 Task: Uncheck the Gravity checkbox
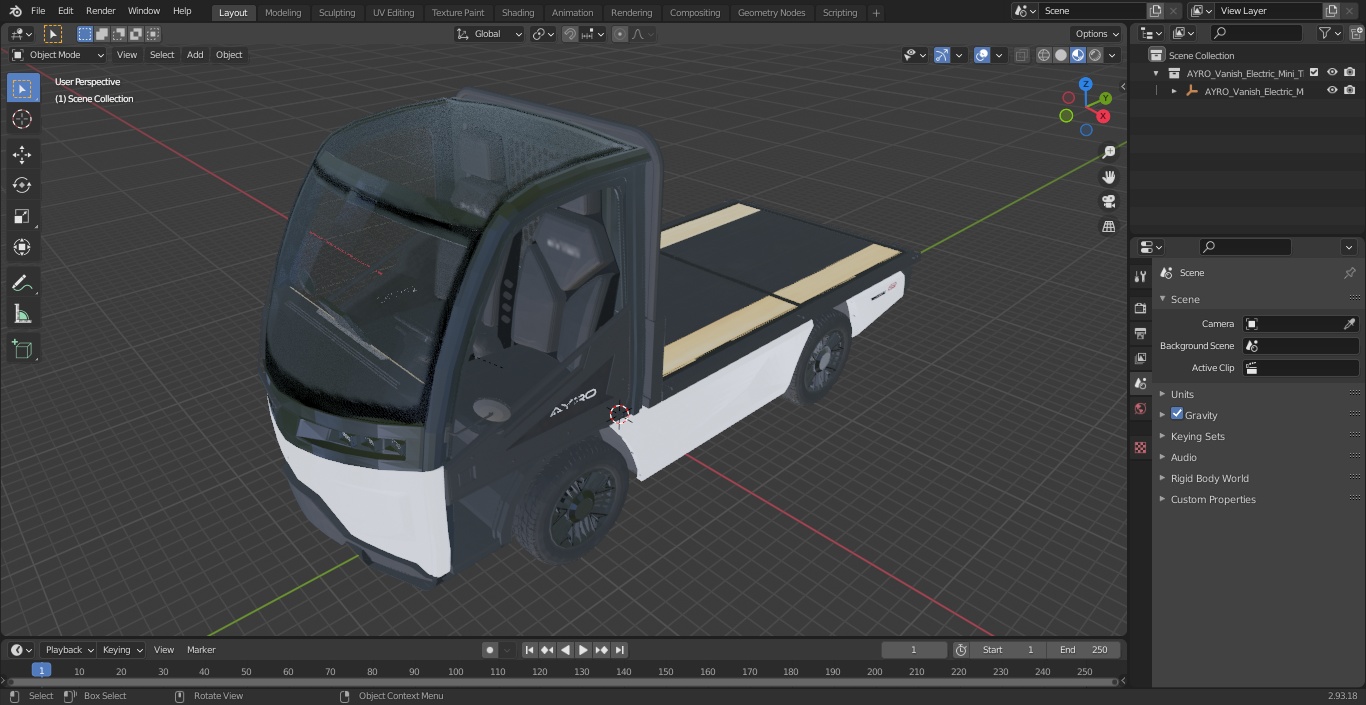[x=1177, y=414]
